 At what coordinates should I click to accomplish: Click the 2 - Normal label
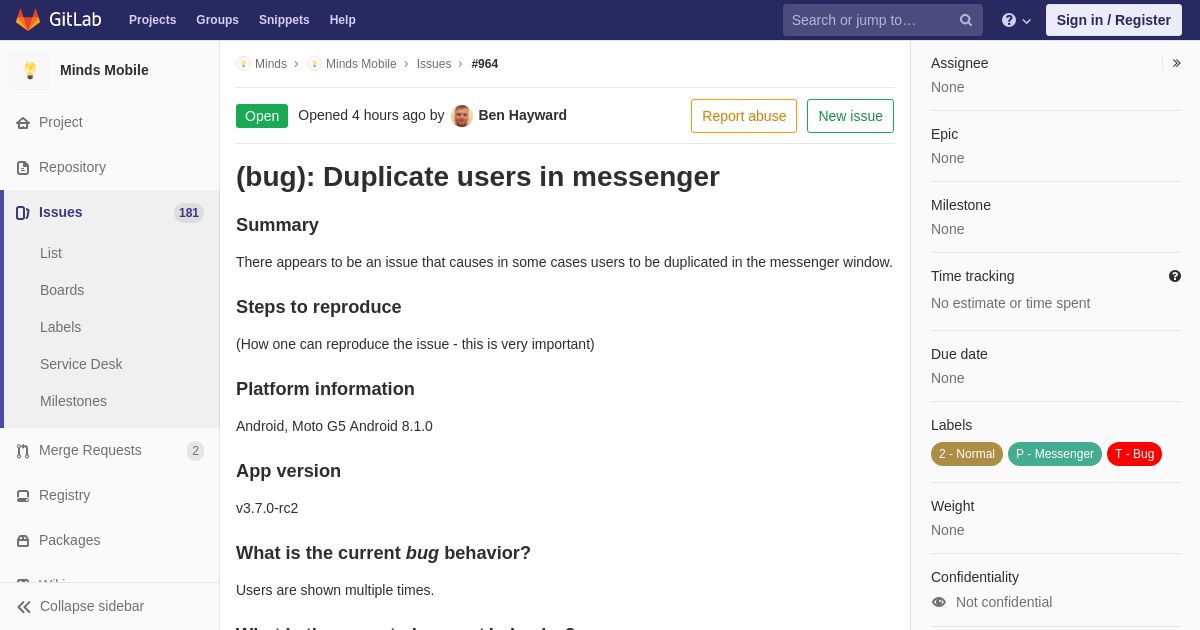pyautogui.click(x=967, y=454)
